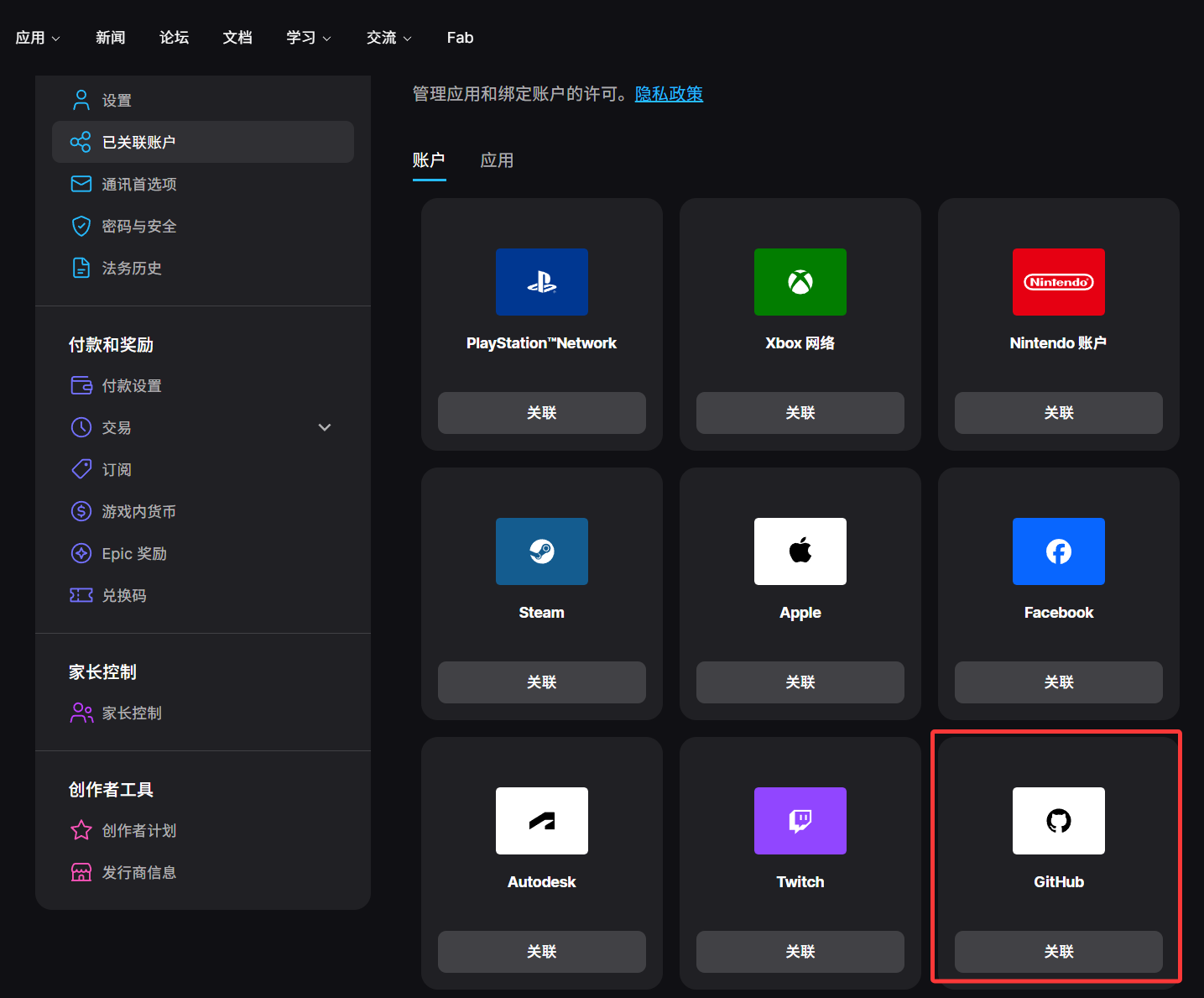1204x998 pixels.
Task: Click 关联 button under Facebook
Action: tap(1059, 682)
